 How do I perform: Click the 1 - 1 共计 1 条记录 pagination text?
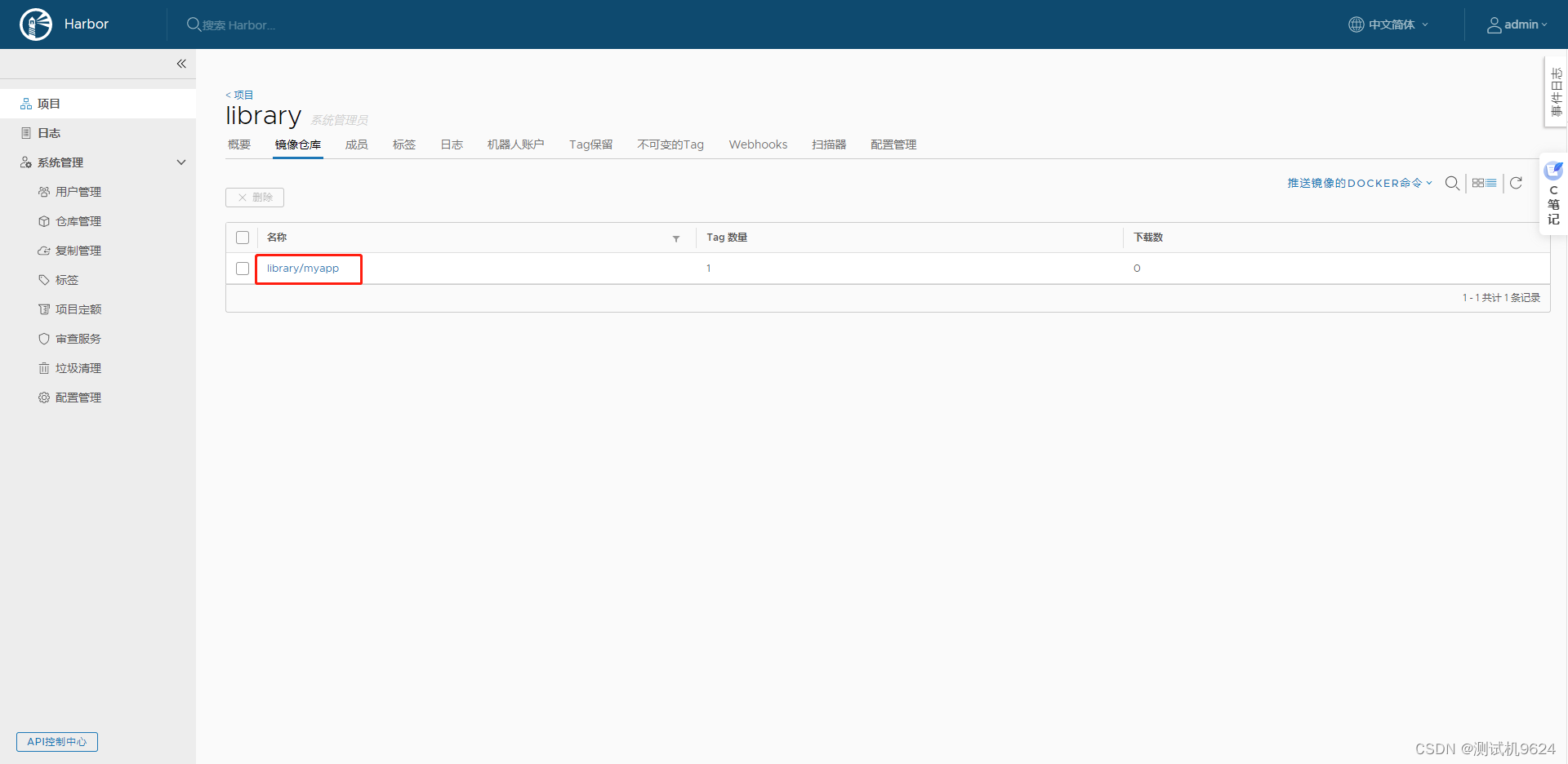(x=1501, y=298)
